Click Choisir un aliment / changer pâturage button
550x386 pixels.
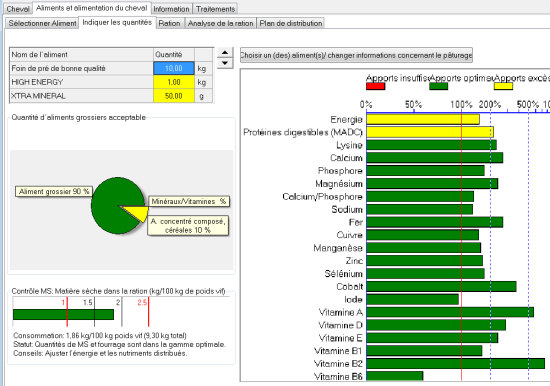tap(356, 55)
